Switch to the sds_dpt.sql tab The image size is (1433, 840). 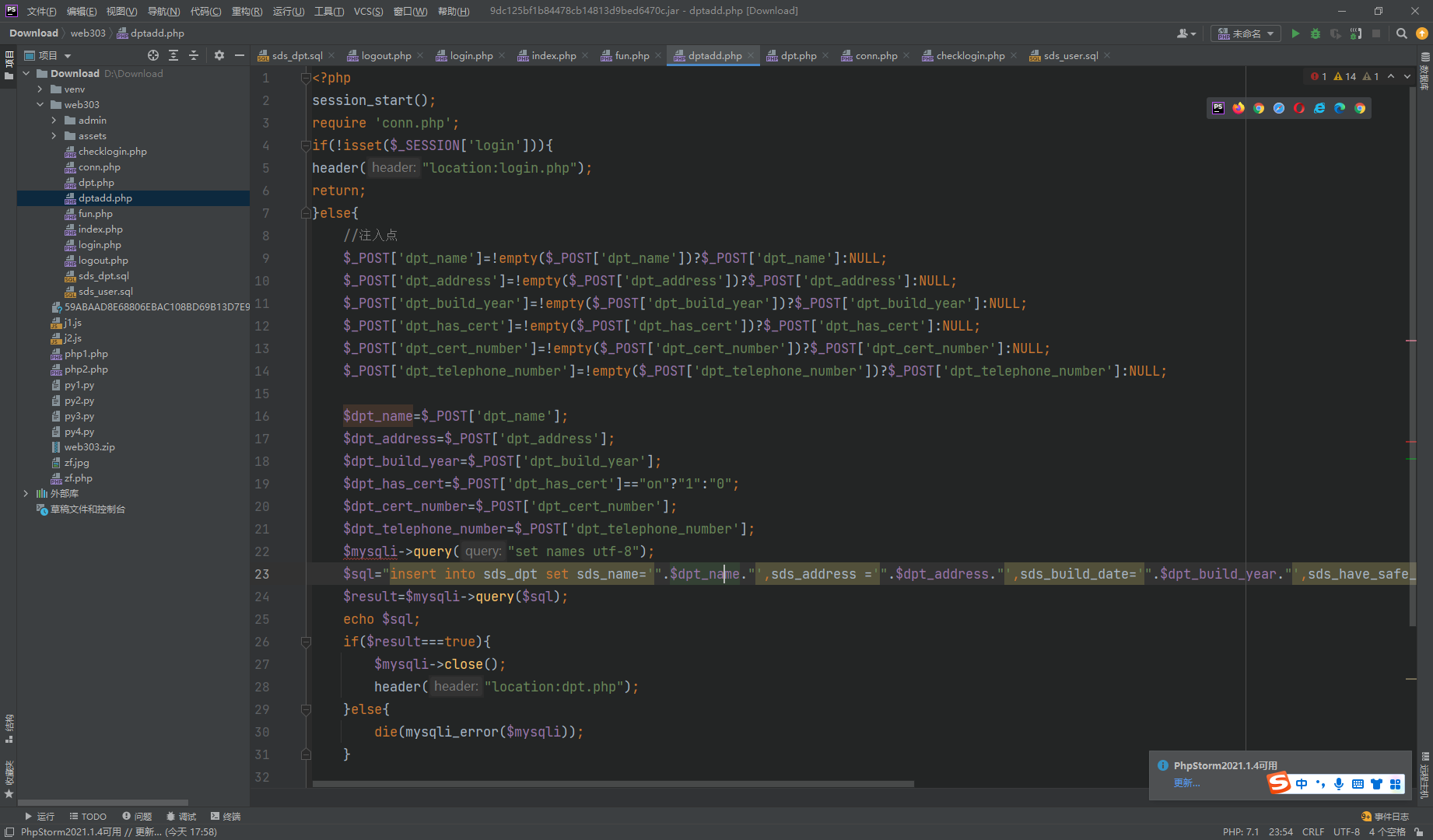point(296,56)
